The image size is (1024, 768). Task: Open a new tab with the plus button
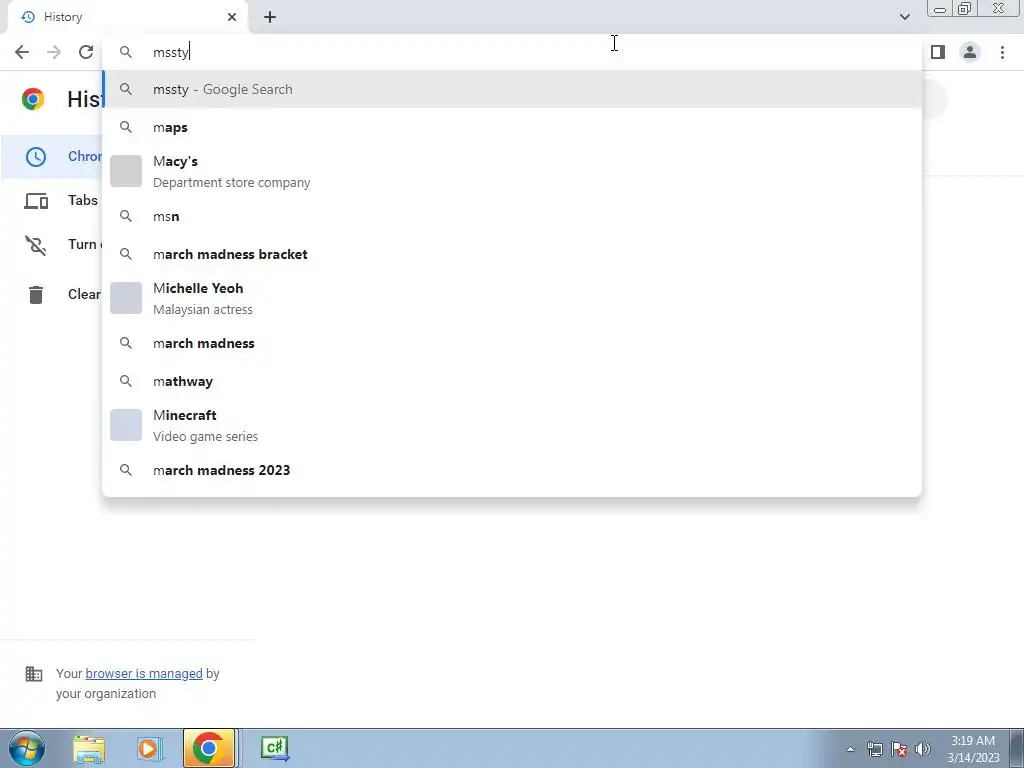click(270, 18)
